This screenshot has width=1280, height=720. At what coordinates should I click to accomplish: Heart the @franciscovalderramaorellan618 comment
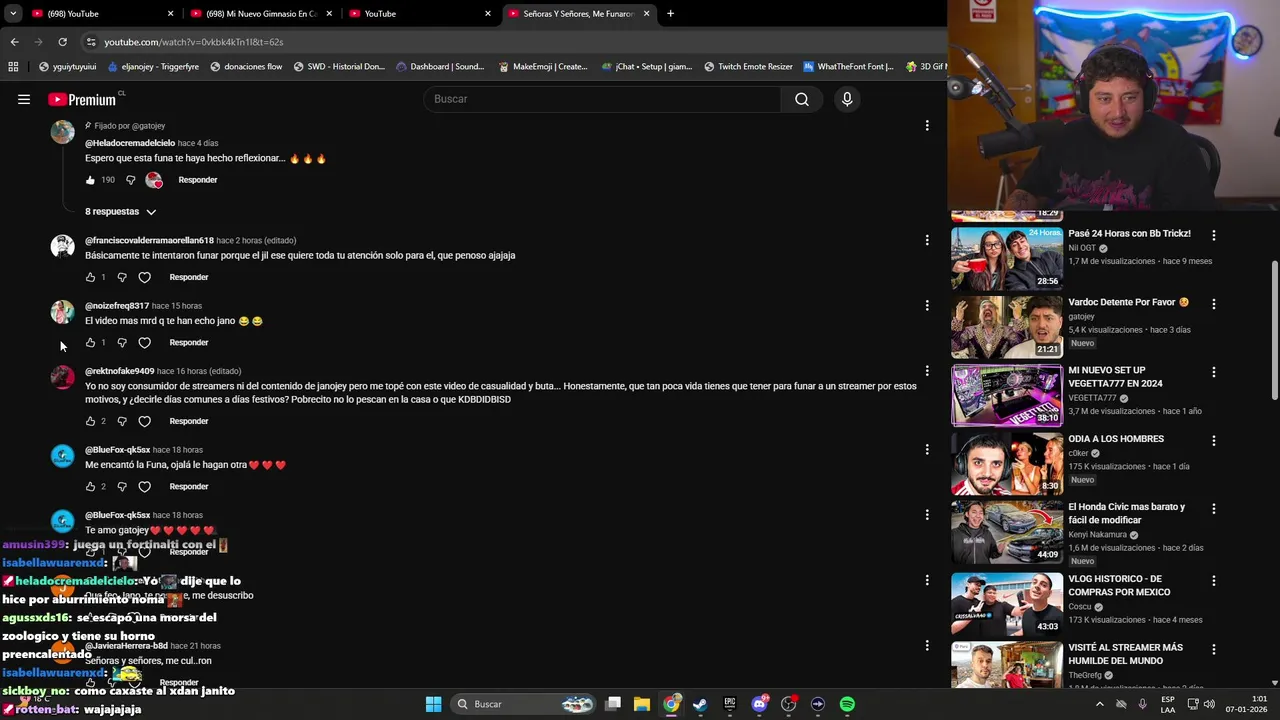[x=144, y=277]
